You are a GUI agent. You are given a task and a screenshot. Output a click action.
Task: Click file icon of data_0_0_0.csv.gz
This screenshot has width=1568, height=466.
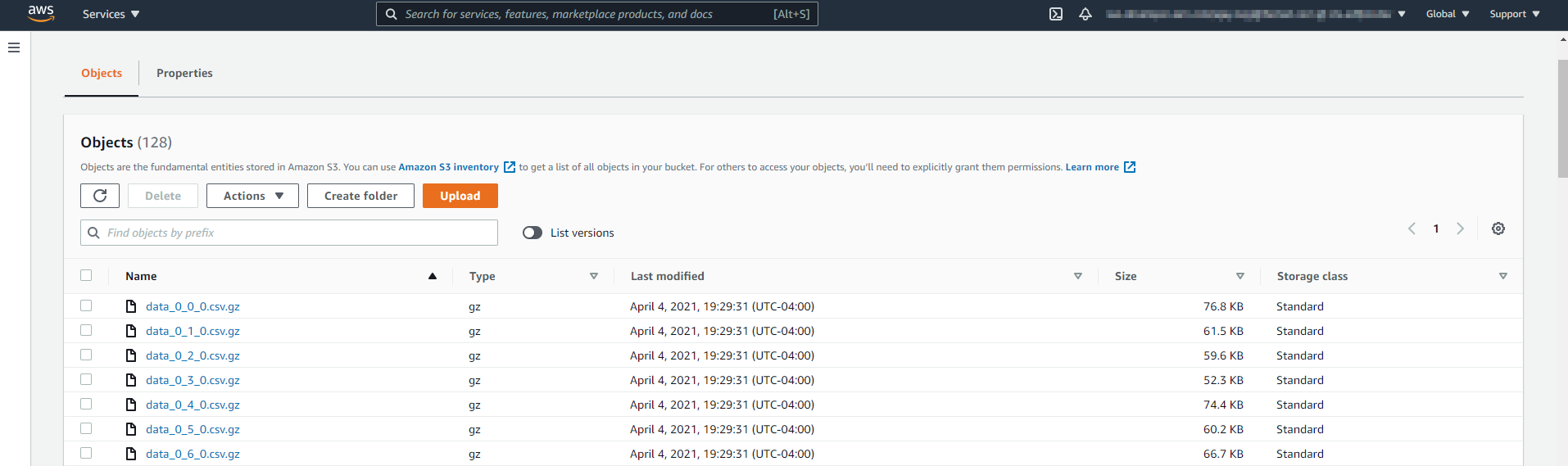pos(131,306)
